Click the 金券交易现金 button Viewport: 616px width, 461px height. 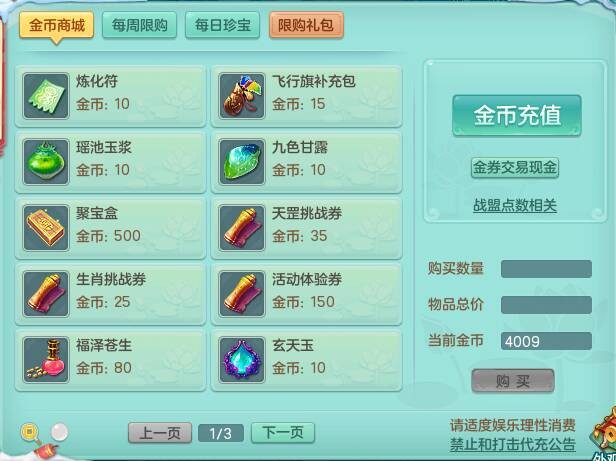[515, 168]
